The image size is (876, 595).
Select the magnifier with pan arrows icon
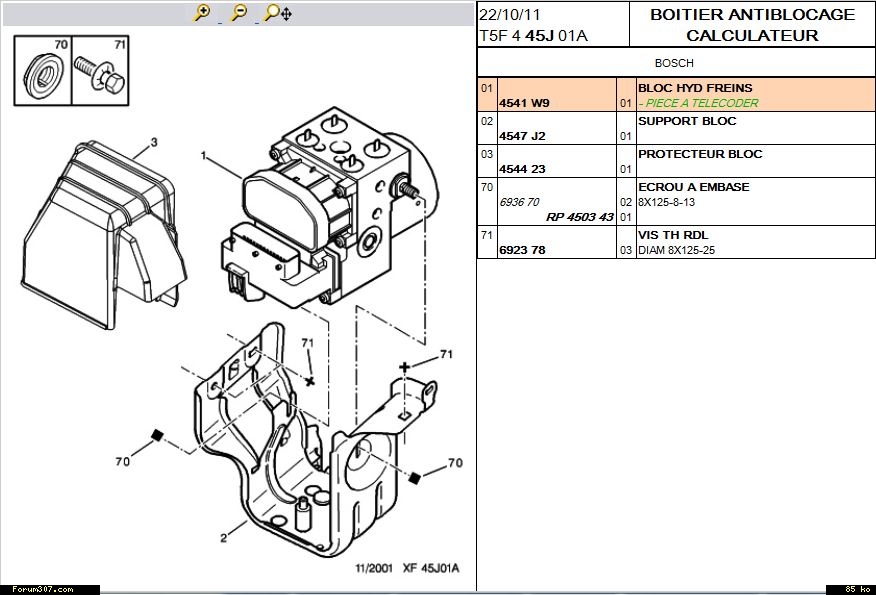click(276, 13)
